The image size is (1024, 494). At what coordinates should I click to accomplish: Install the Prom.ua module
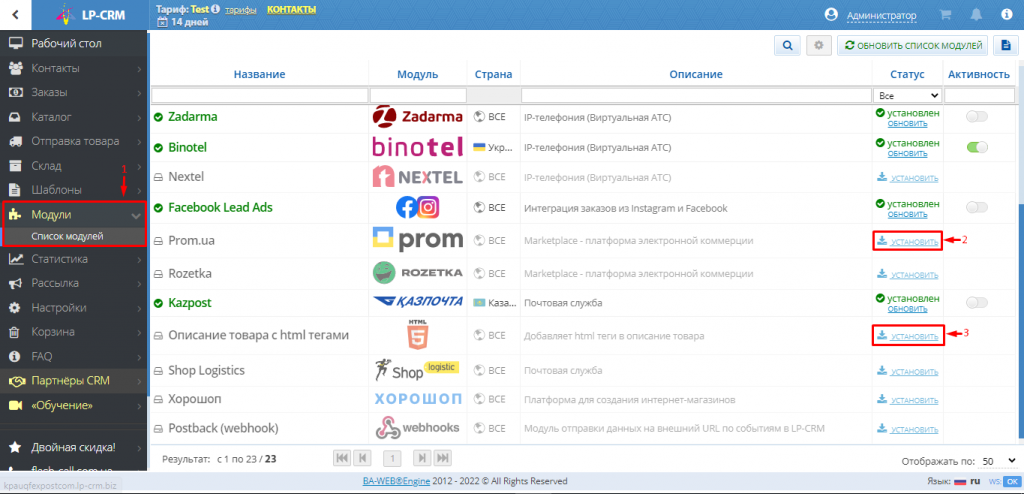(x=908, y=242)
